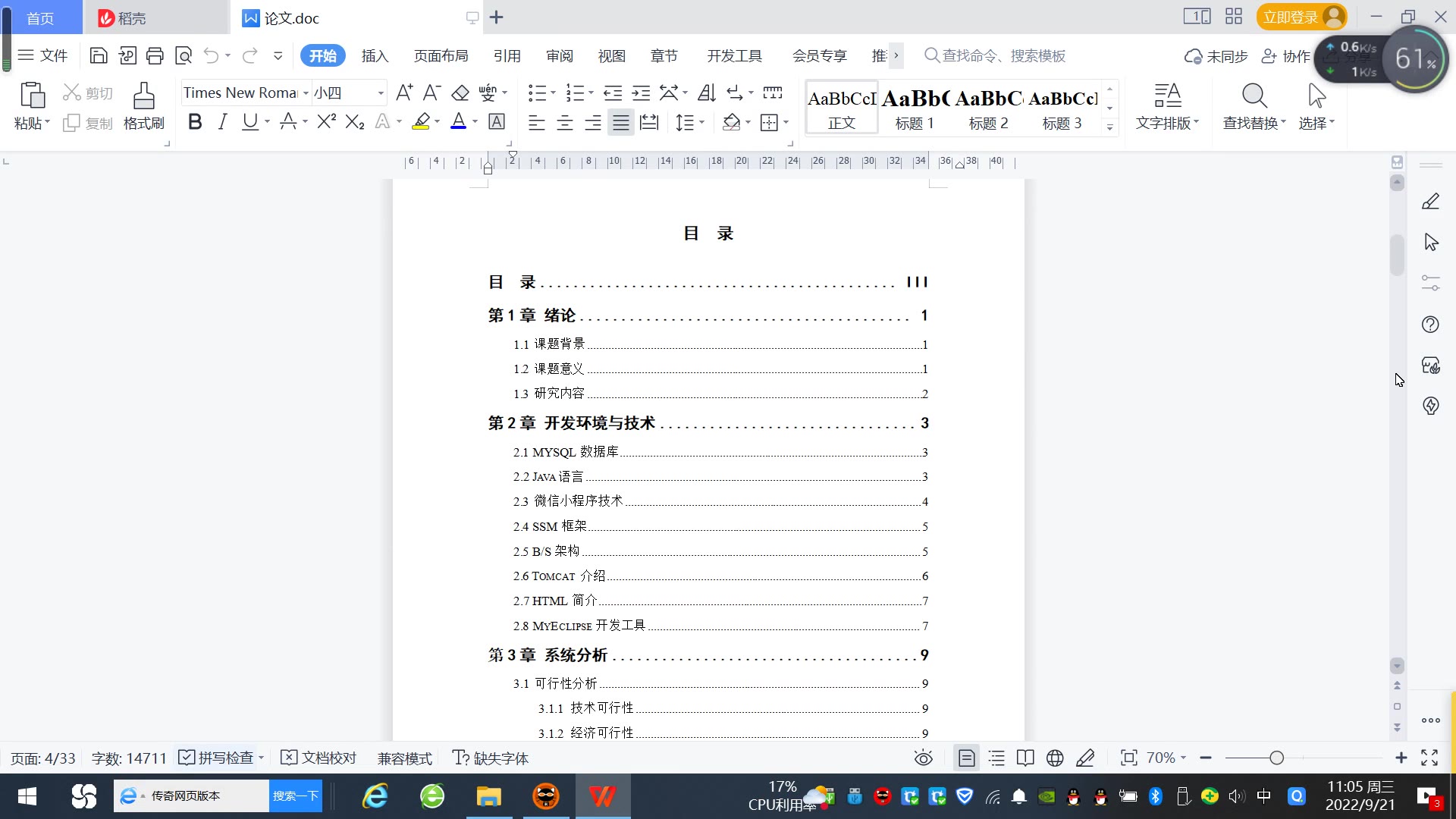Toggle justified alignment
Screen dimensions: 1456x819
(621, 122)
